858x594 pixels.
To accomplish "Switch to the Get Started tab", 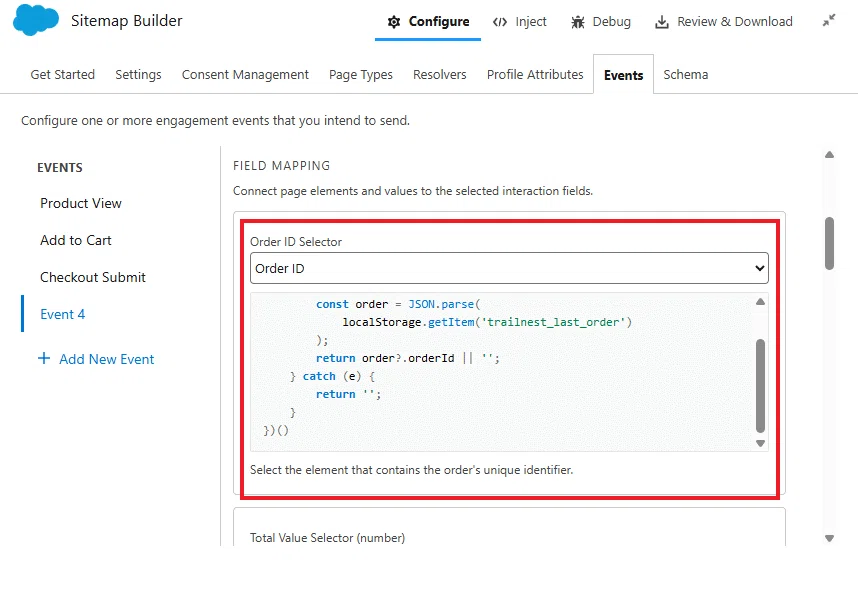I will click(x=62, y=74).
